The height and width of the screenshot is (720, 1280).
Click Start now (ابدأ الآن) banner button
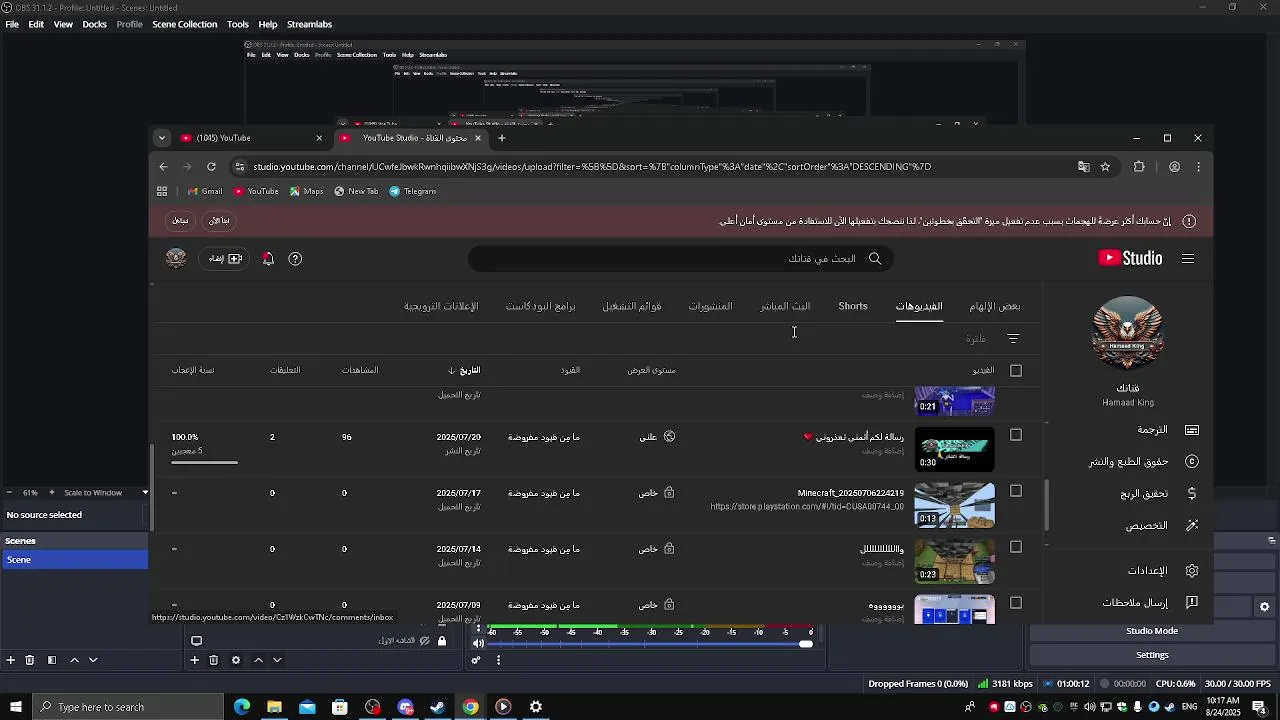[x=219, y=221]
